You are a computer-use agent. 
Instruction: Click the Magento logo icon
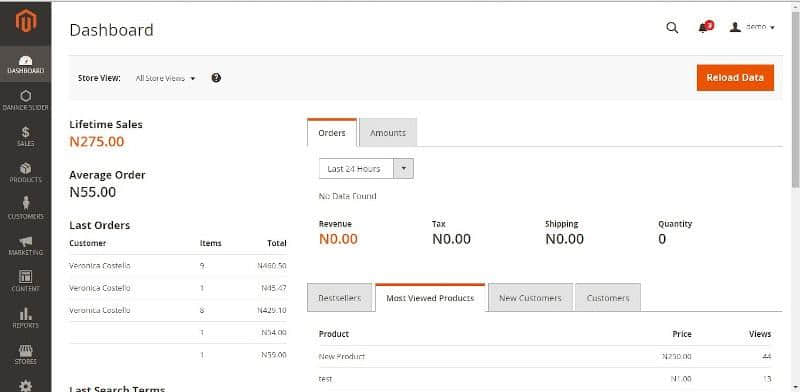26,21
